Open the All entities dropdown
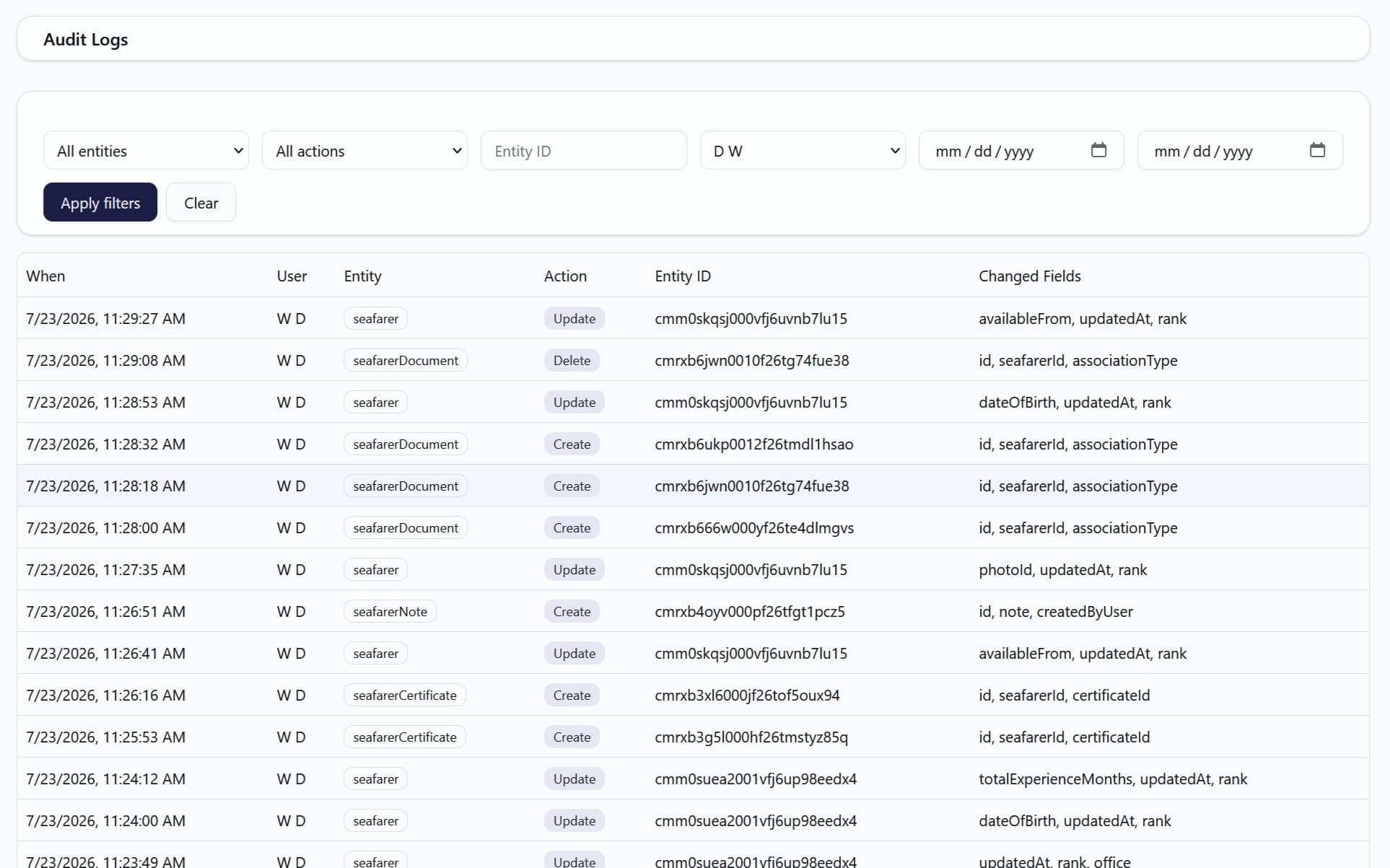The image size is (1390, 868). [146, 150]
